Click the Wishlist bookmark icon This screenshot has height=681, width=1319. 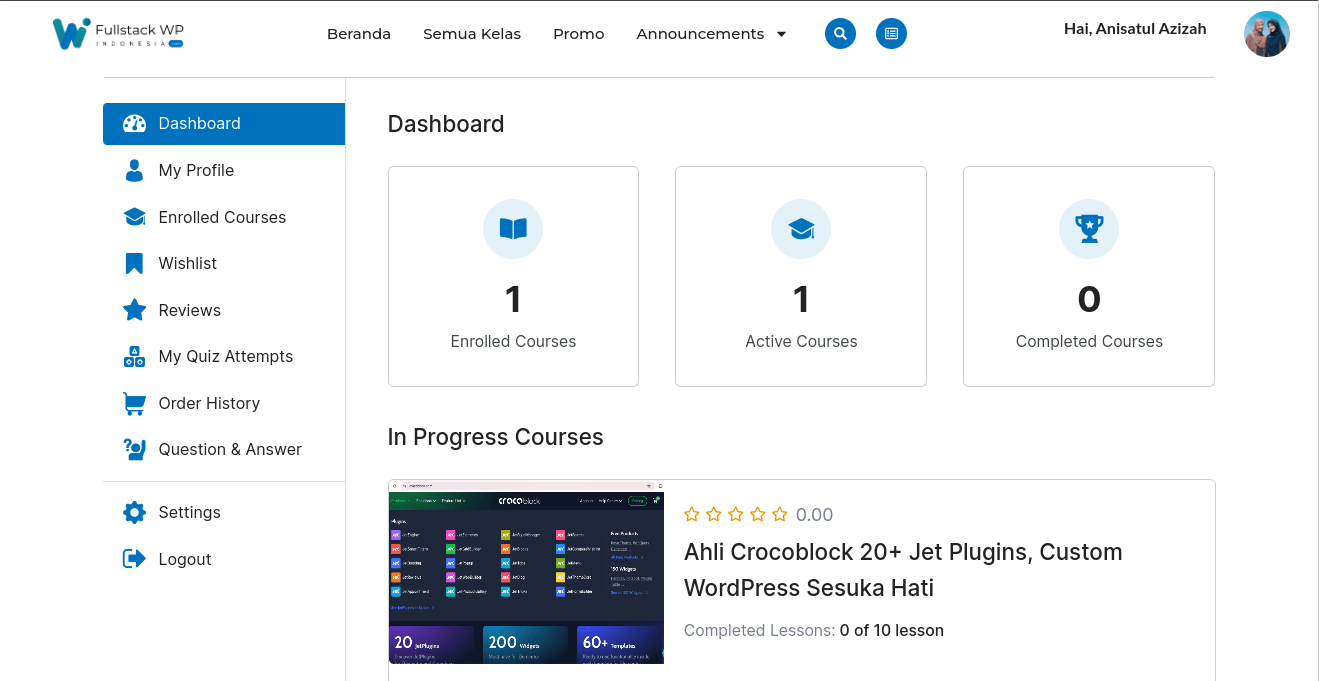pyautogui.click(x=134, y=263)
